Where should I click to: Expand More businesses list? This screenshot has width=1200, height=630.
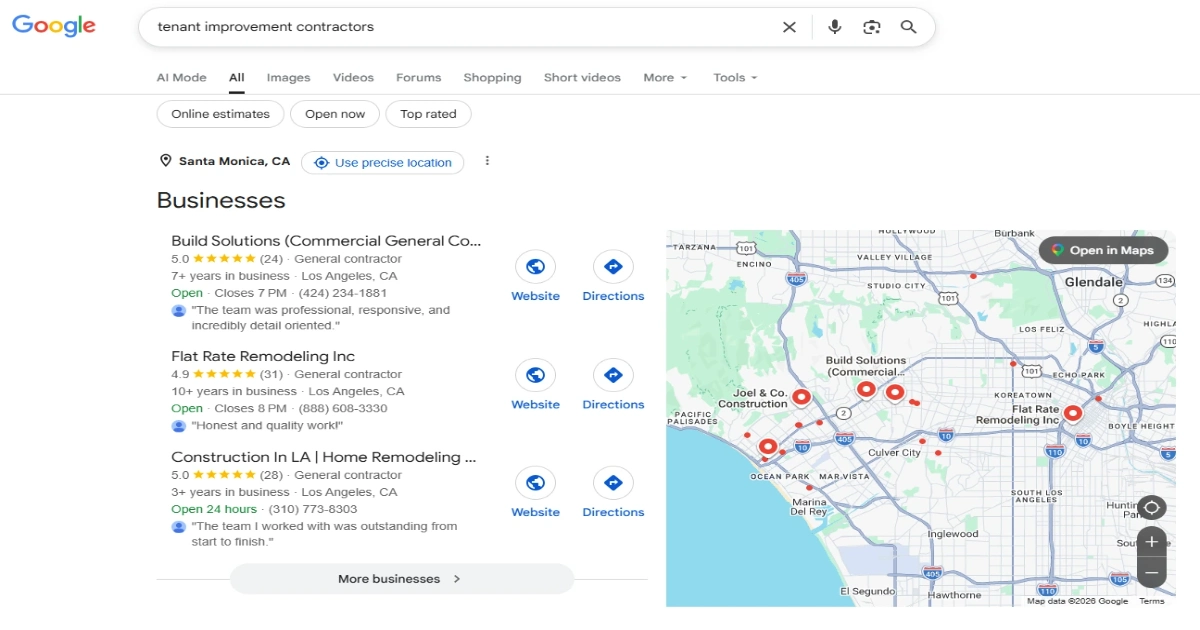(x=401, y=579)
